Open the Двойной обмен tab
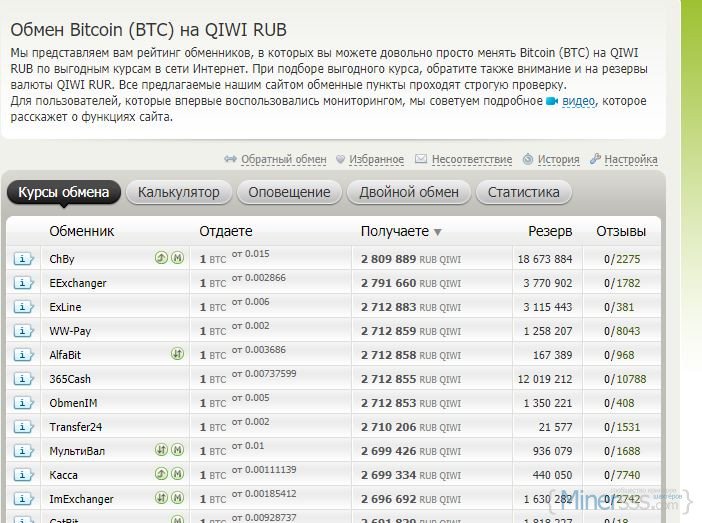 point(409,192)
